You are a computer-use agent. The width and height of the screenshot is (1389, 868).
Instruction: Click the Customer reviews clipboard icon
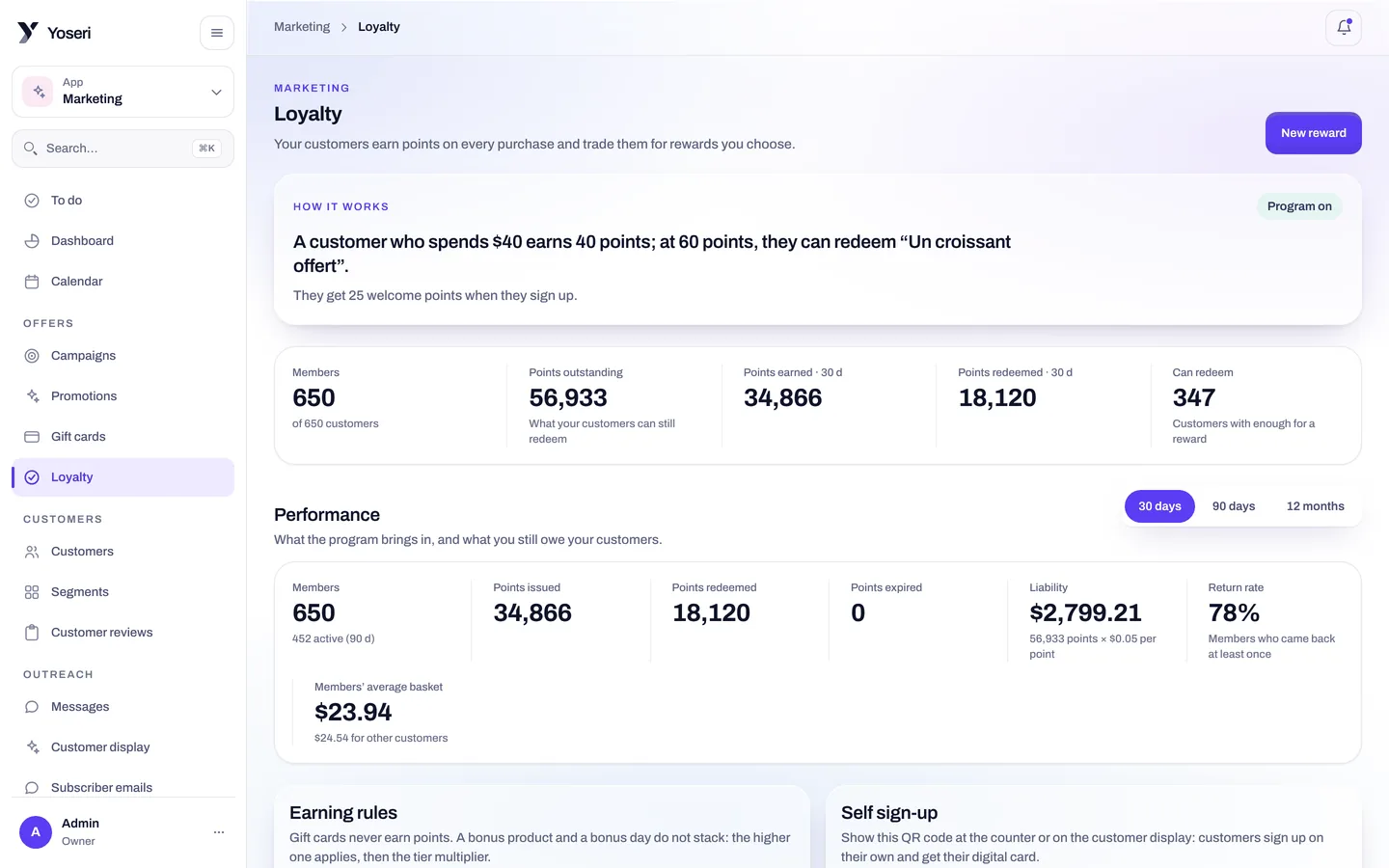click(x=32, y=633)
